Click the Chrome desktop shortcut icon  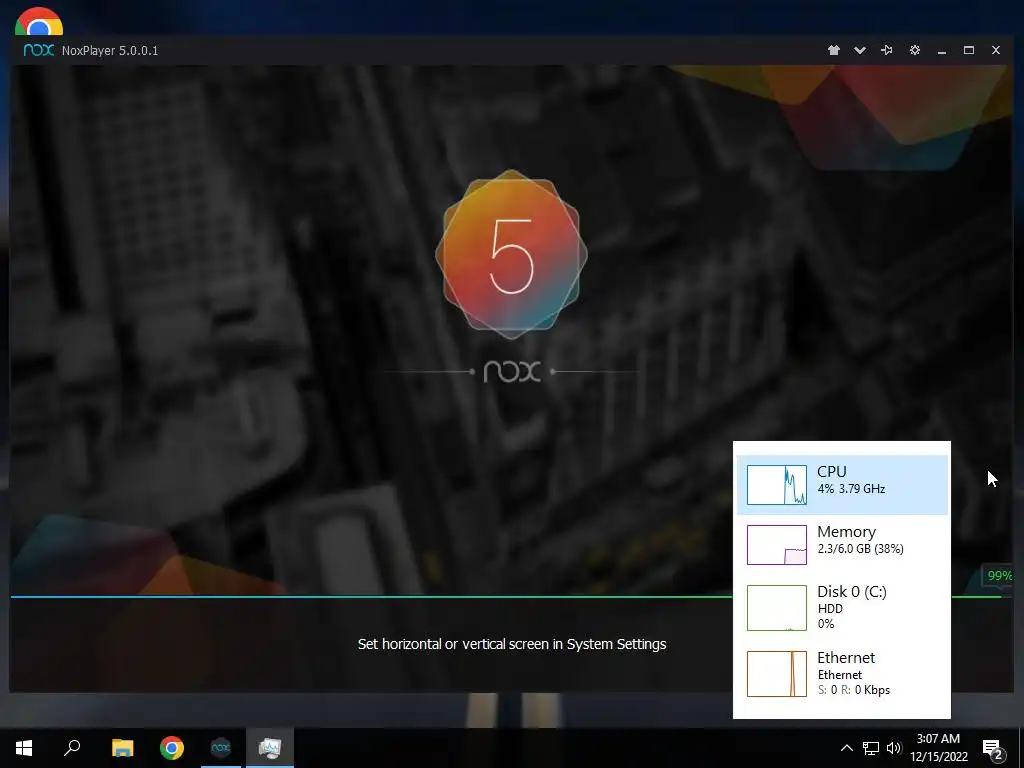39,21
